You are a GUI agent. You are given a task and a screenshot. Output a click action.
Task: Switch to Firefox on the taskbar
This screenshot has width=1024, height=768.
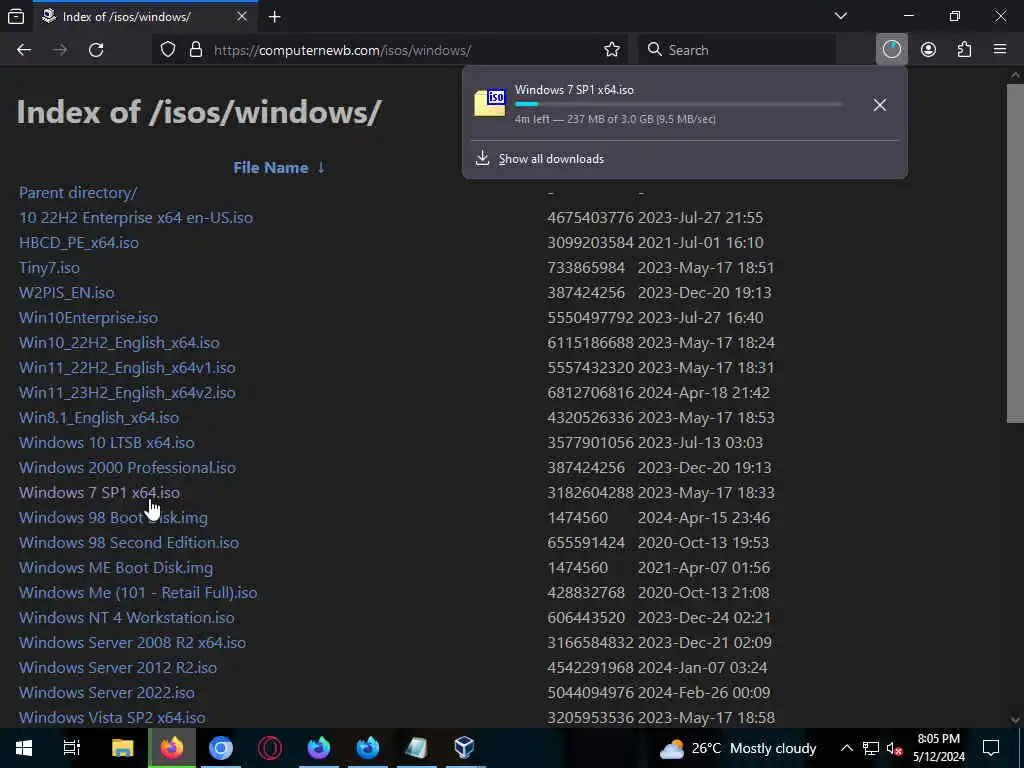172,748
